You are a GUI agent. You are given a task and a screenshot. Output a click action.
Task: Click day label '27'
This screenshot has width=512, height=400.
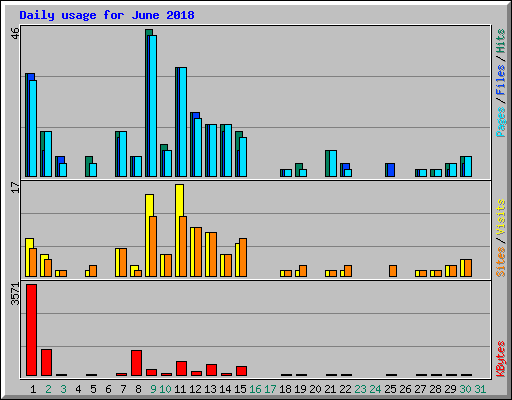coord(420,389)
